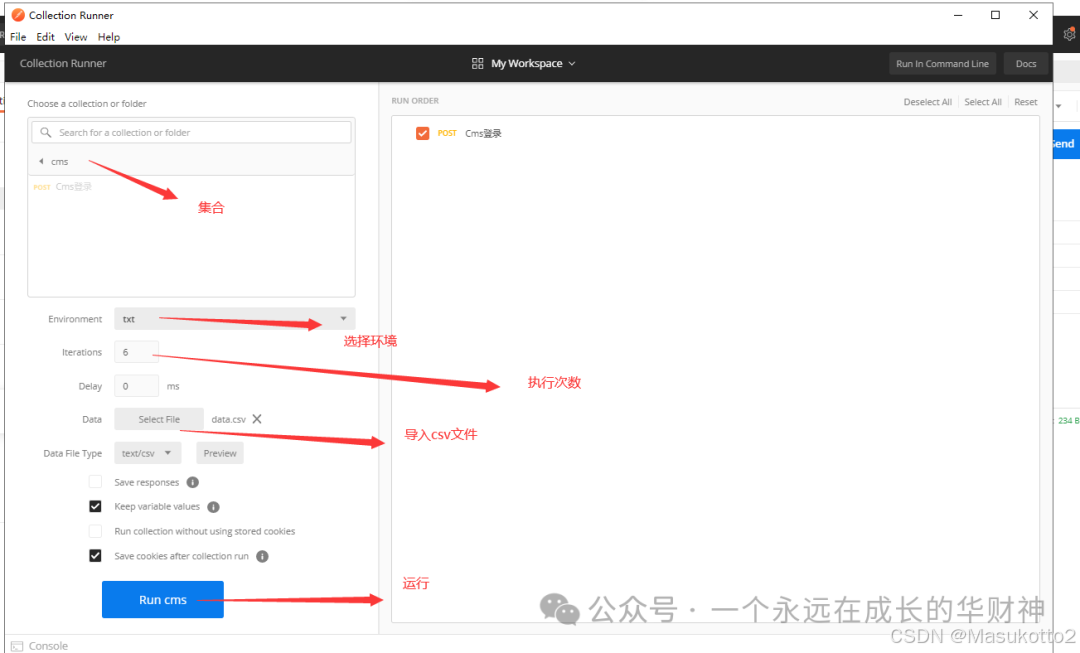
Task: Enable Save responses checkbox
Action: pyautogui.click(x=95, y=481)
